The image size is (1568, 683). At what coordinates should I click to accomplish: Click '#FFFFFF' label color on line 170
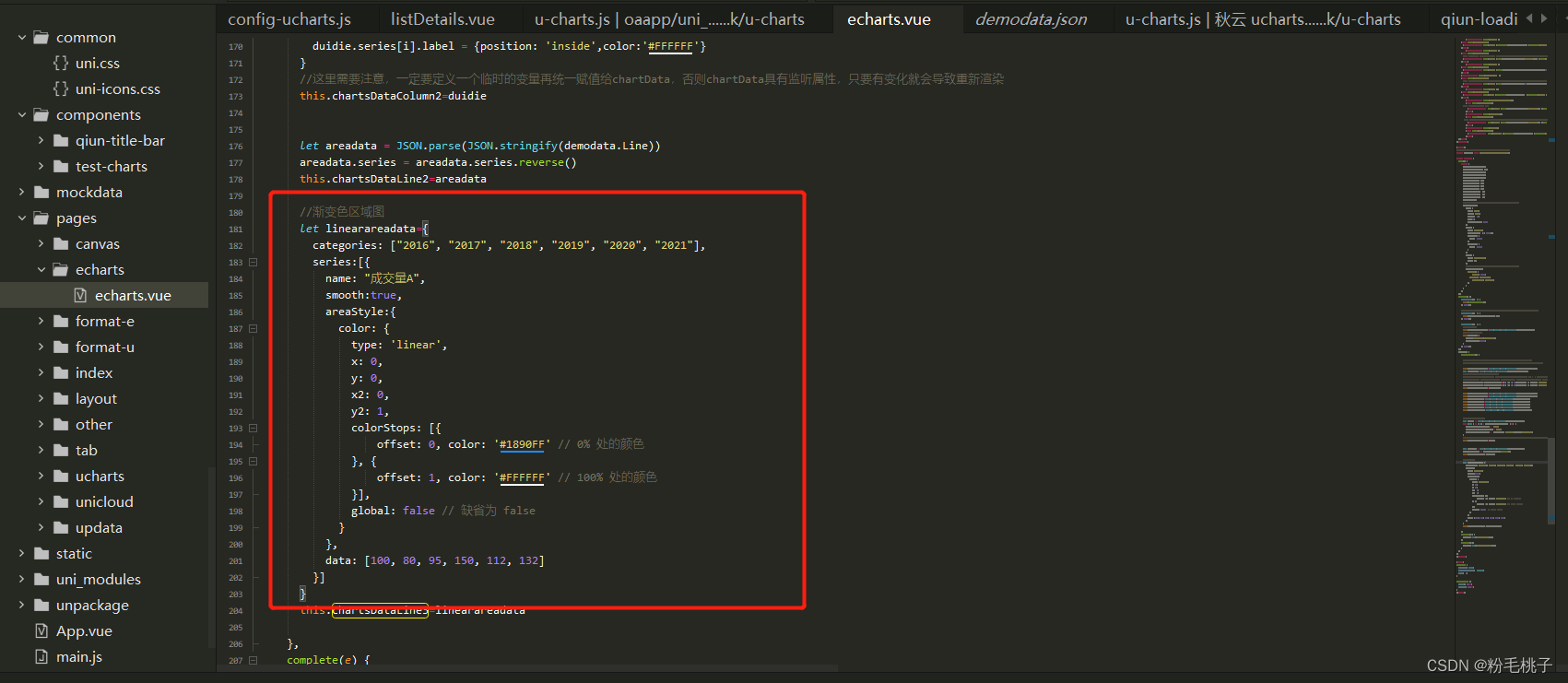coord(670,46)
